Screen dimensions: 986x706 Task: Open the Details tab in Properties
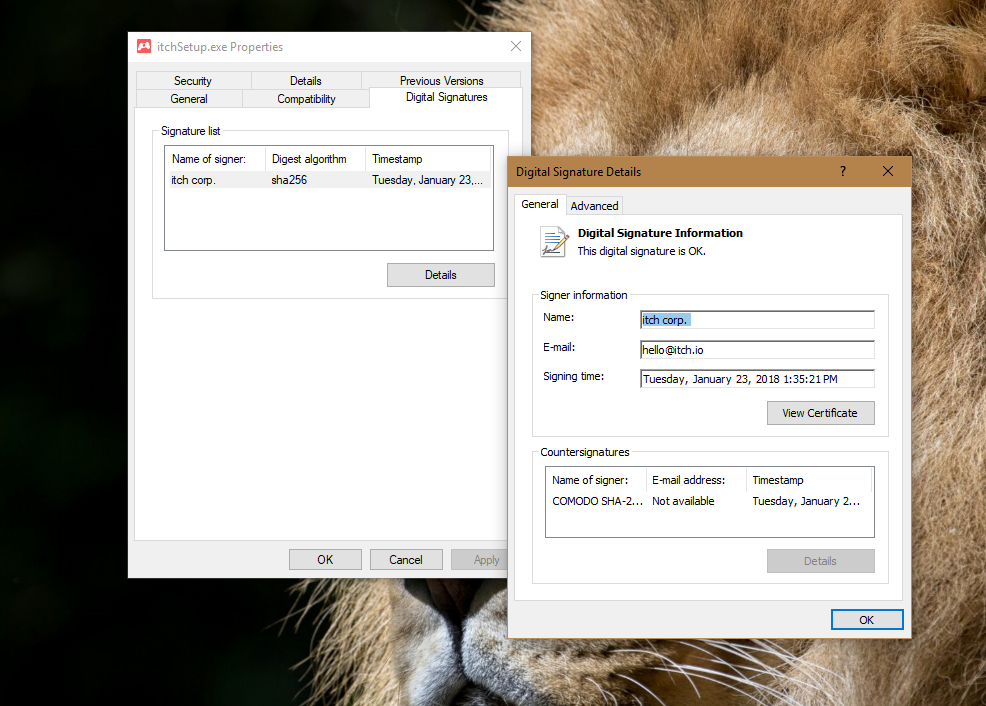[306, 81]
